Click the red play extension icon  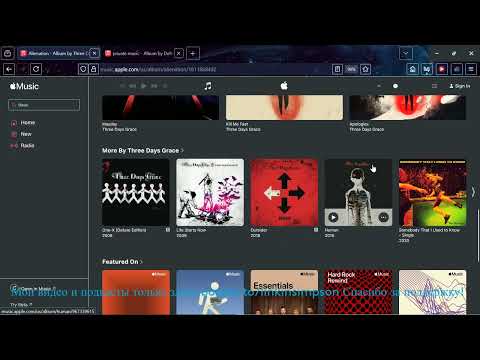(442, 69)
